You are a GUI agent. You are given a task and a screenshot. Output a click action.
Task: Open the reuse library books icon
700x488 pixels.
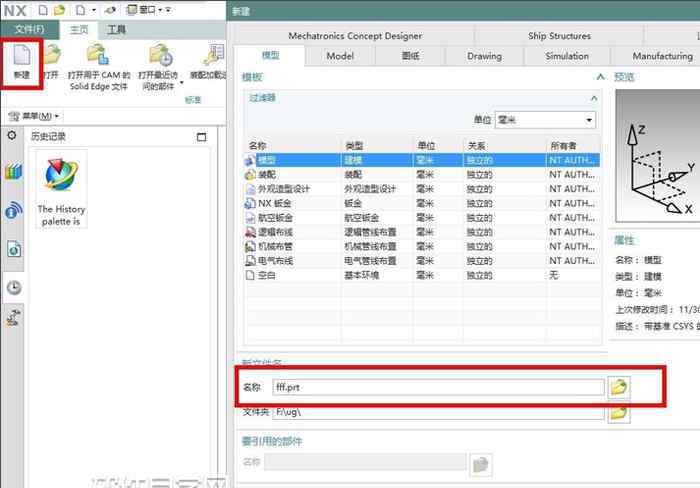[13, 171]
